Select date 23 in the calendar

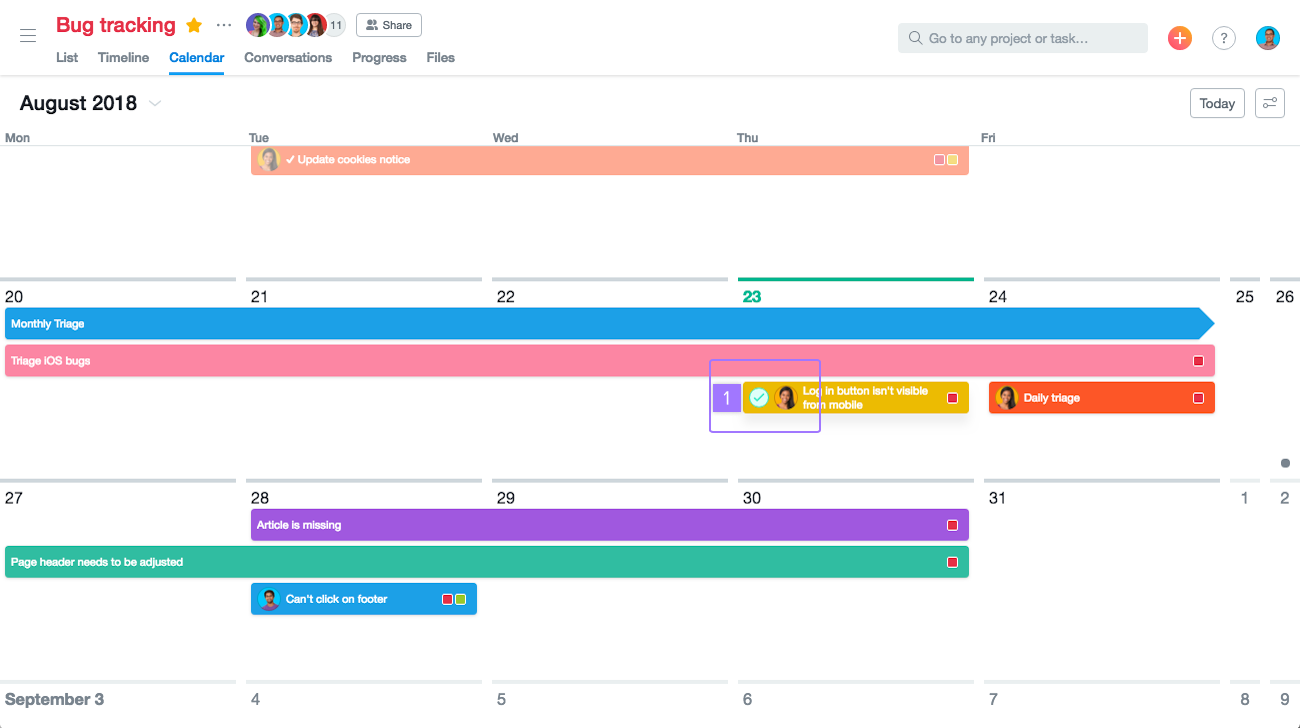pyautogui.click(x=752, y=297)
